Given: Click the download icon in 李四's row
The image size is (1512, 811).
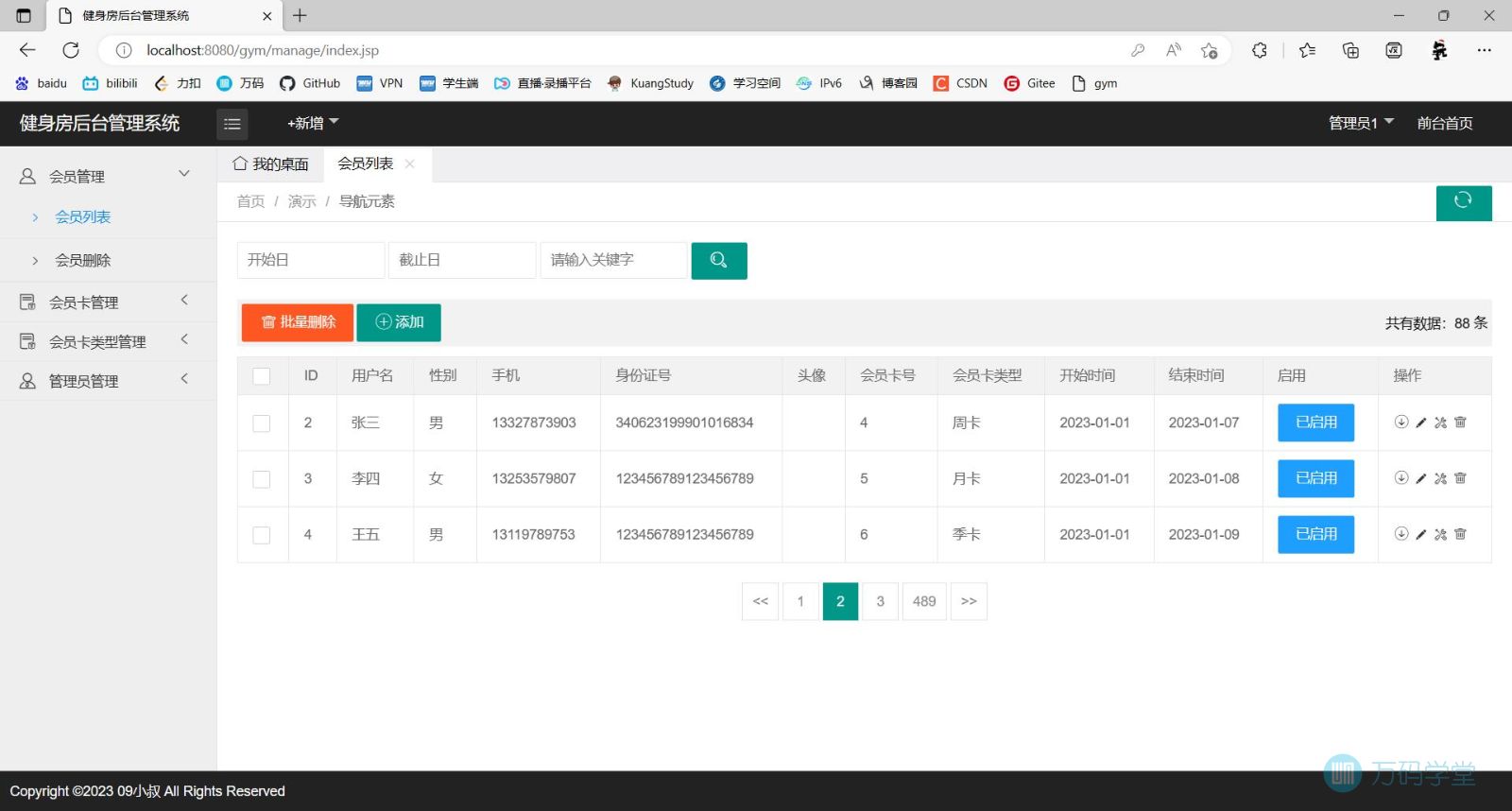Looking at the screenshot, I should 1401,478.
